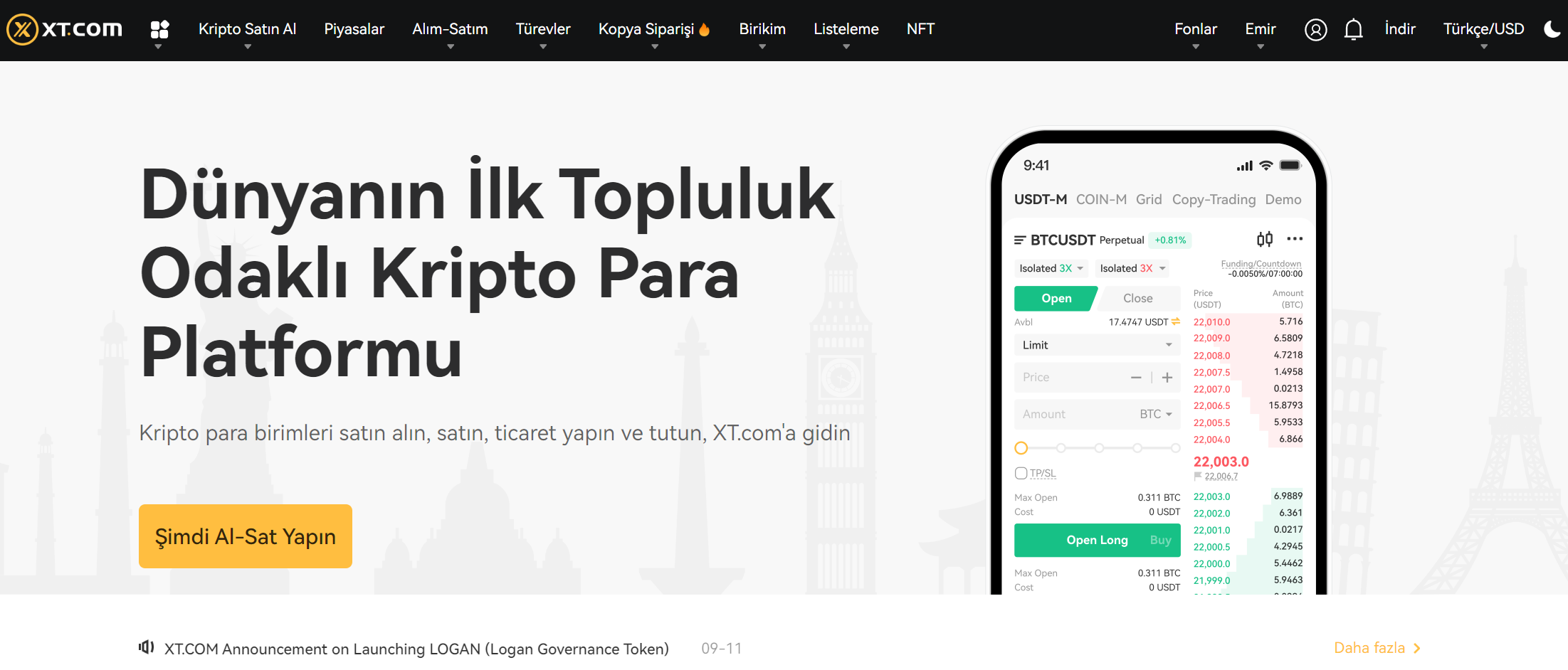
Task: Open the Emir dropdown
Action: 1261,29
